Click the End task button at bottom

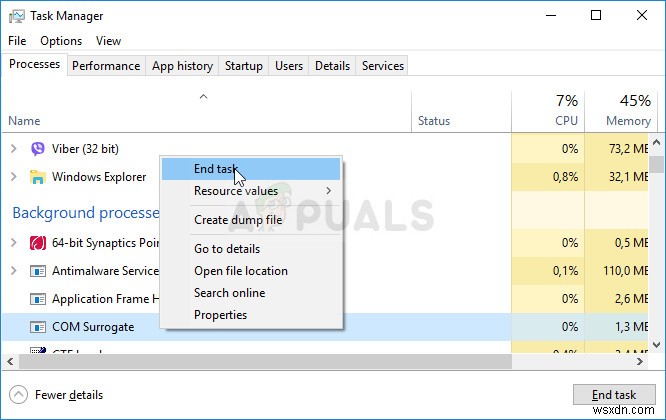[x=614, y=395]
